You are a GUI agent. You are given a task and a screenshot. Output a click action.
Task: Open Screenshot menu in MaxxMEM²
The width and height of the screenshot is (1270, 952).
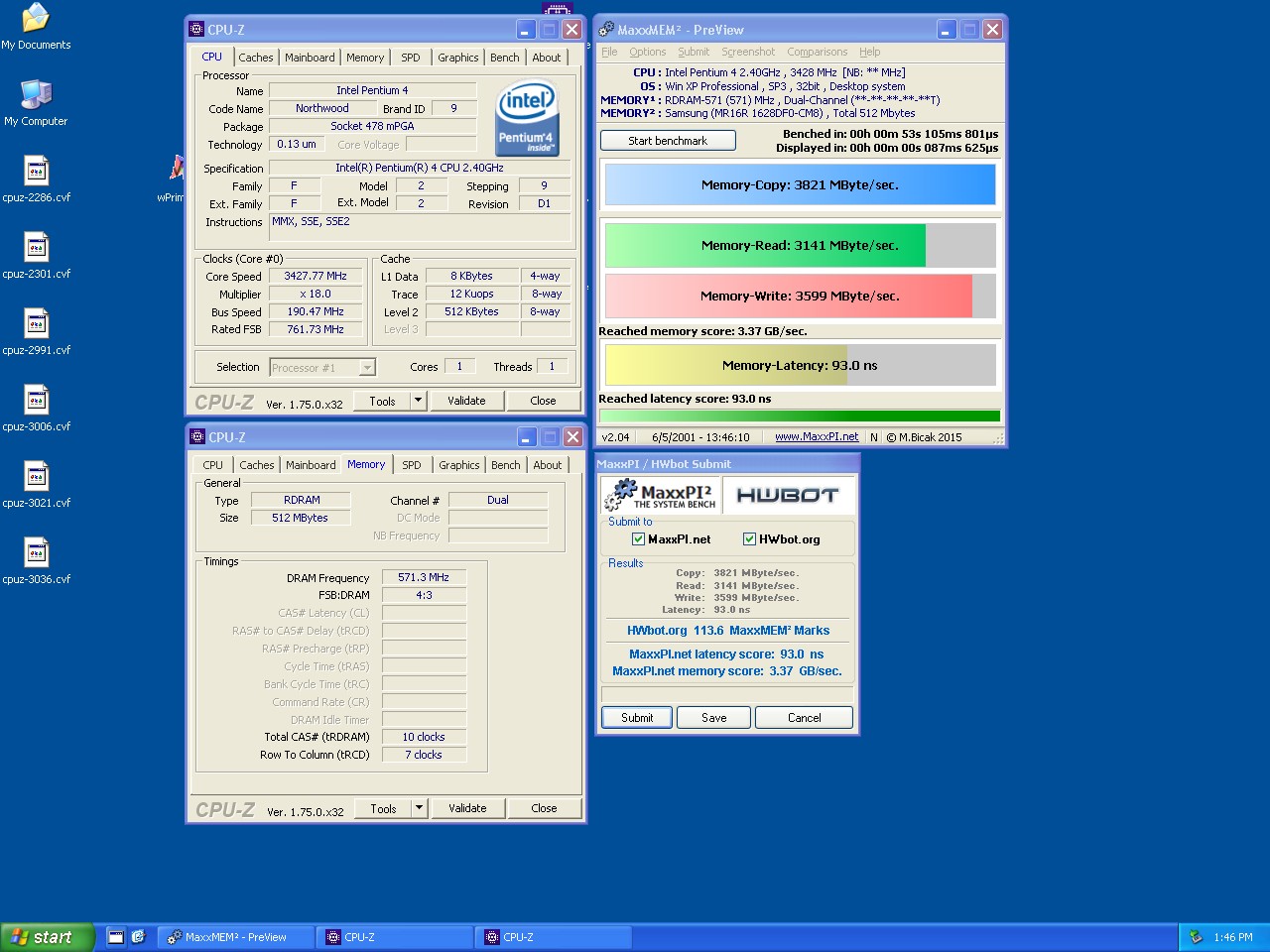[748, 52]
